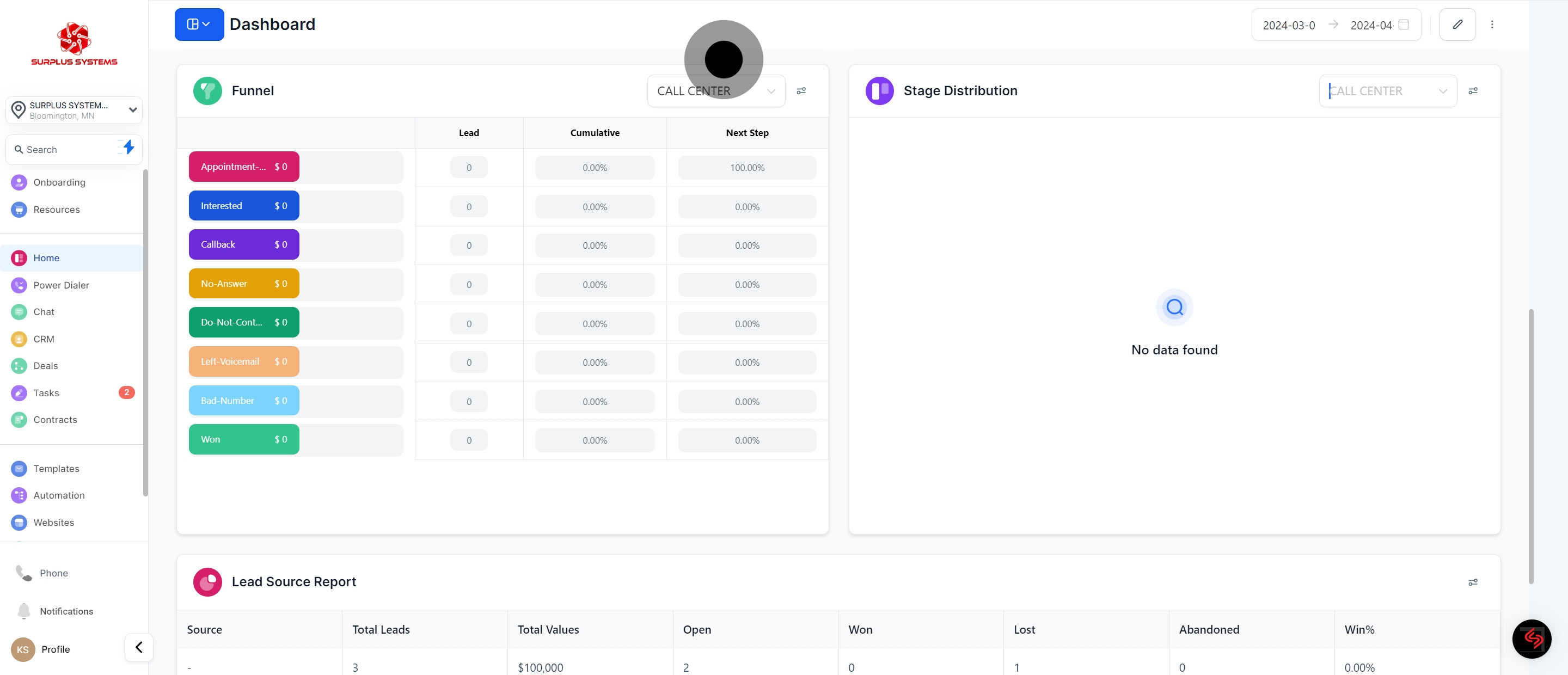The height and width of the screenshot is (675, 1568).
Task: Open the date range calendar icon
Action: click(x=1404, y=24)
